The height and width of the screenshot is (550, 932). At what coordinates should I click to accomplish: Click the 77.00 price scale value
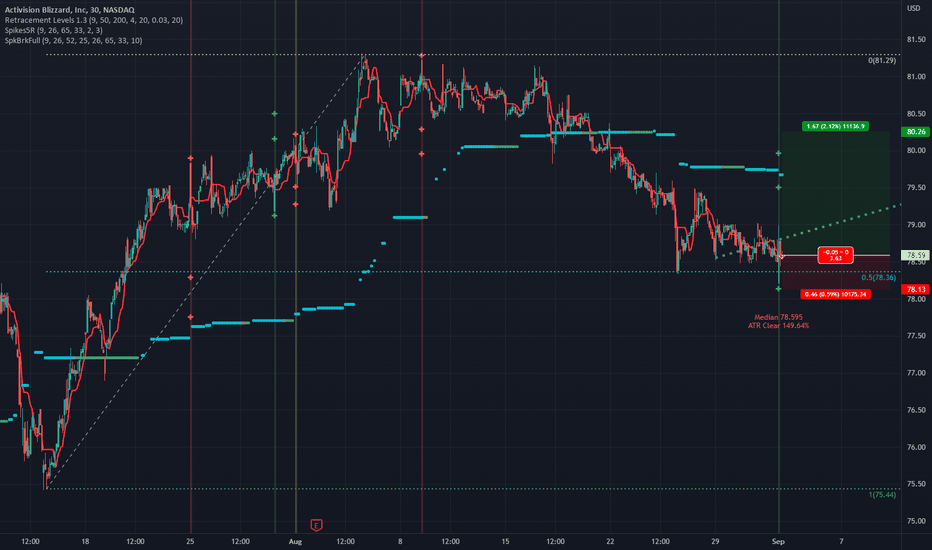tap(916, 373)
